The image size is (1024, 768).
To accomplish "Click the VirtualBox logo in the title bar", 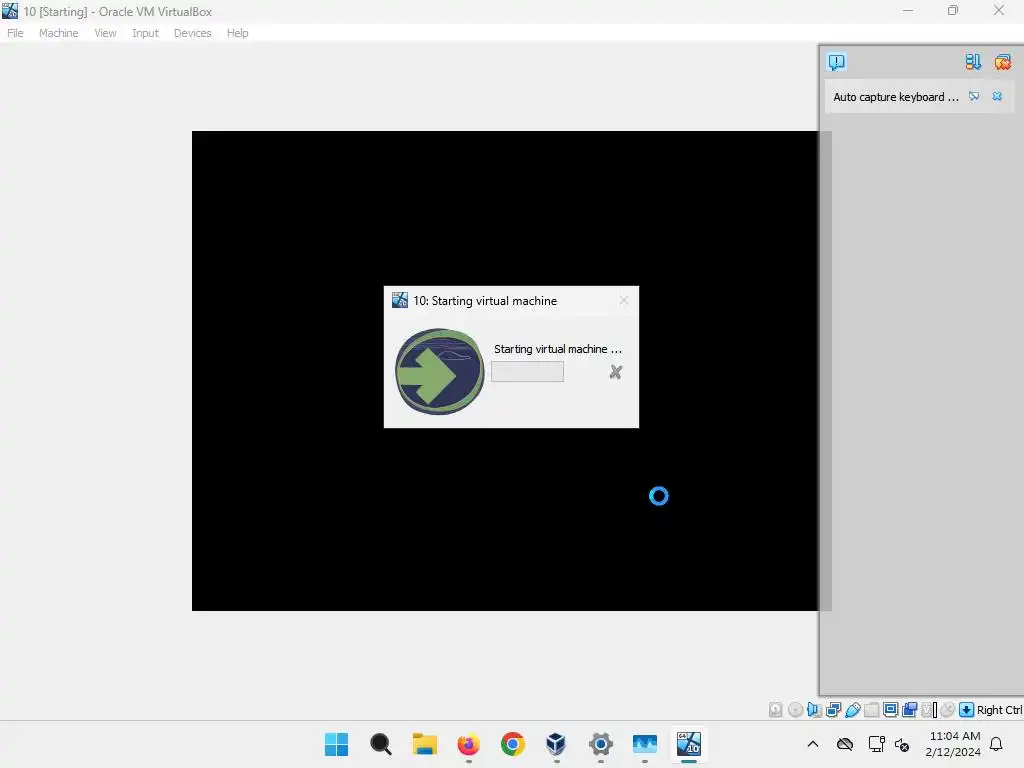I will click(x=10, y=10).
